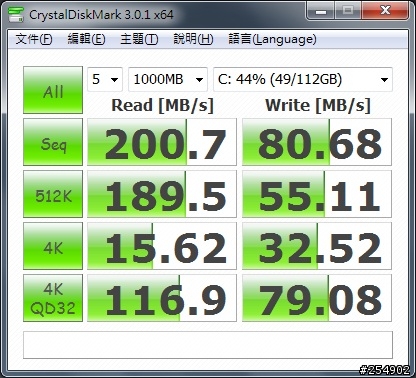Minimize the CrystalDiskMark window
416x378 pixels.
[321, 11]
